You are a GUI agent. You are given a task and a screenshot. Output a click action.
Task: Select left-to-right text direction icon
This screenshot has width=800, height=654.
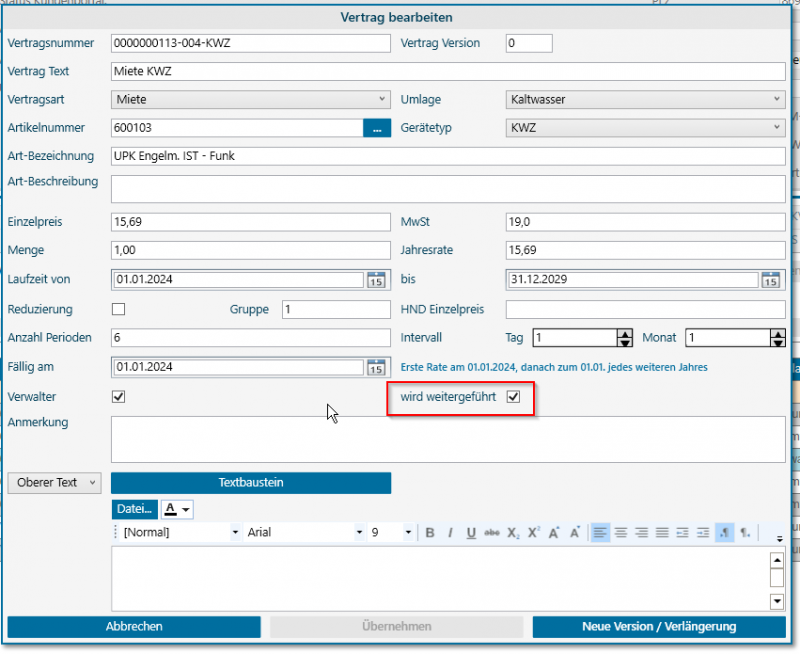click(x=724, y=533)
